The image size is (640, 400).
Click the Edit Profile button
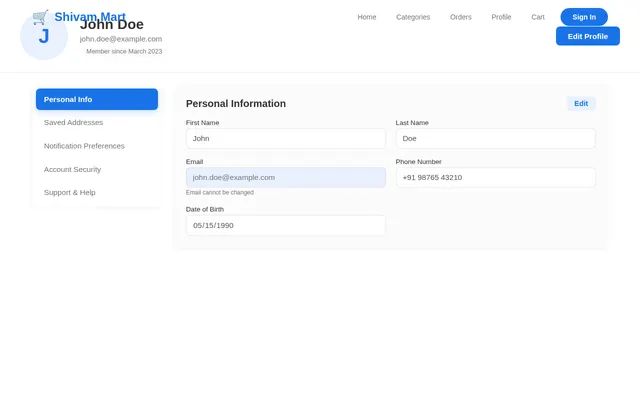(x=587, y=36)
